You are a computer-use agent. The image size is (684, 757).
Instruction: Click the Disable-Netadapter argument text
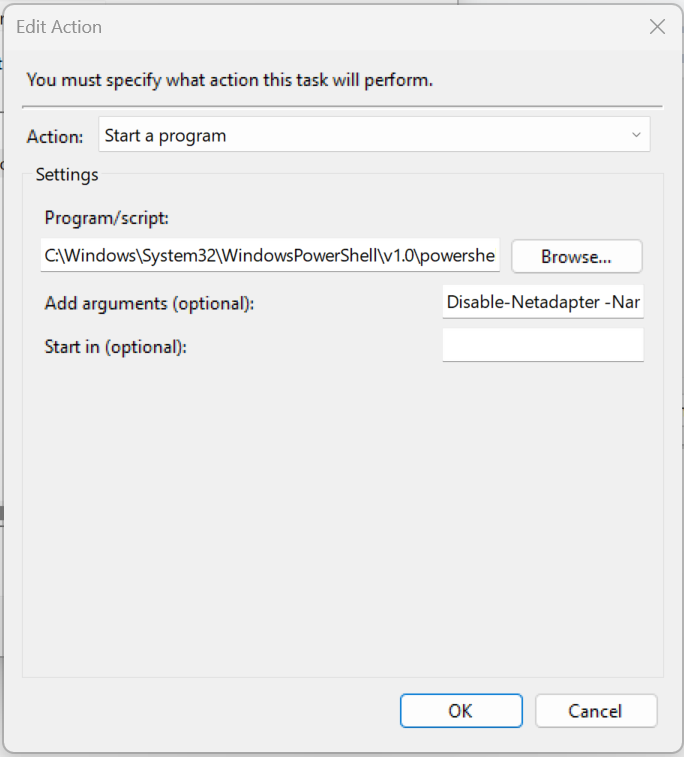543,302
